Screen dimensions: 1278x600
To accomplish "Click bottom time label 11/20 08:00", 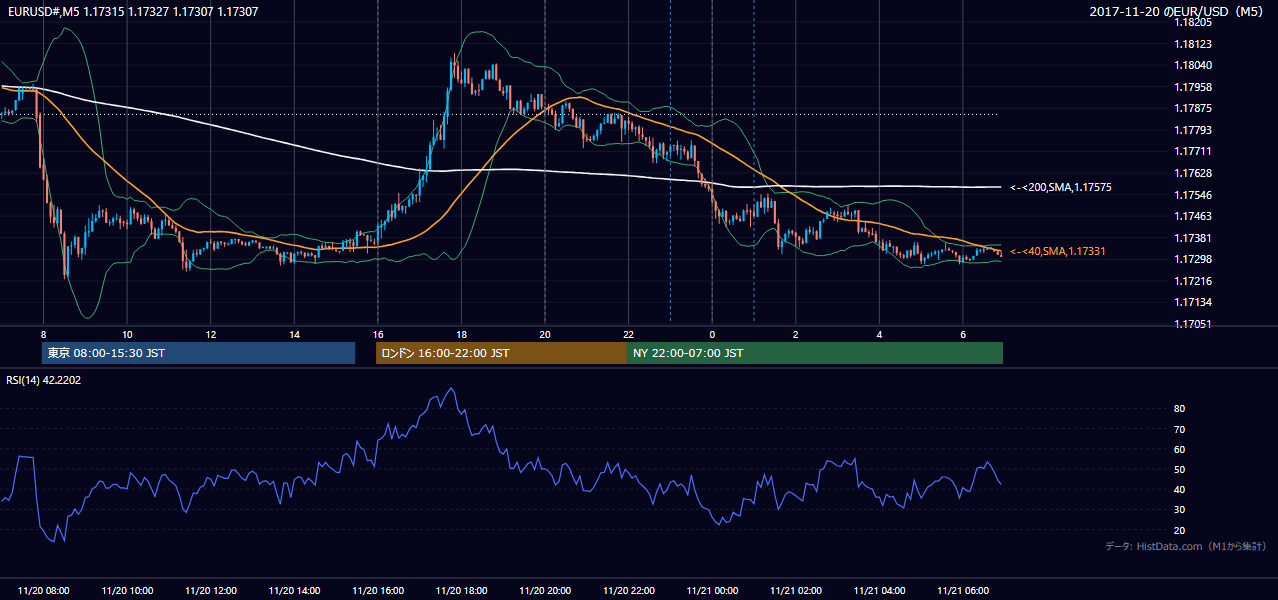I will pos(43,591).
